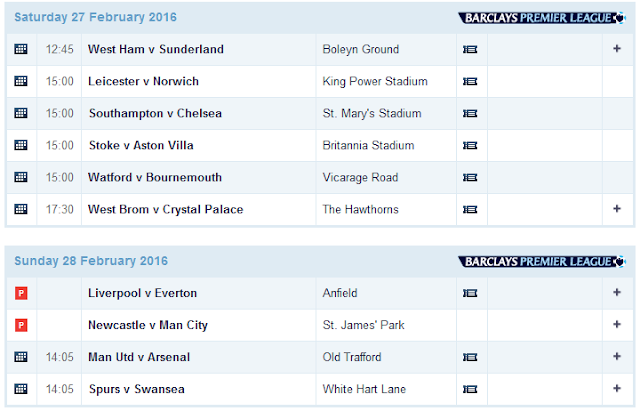640x411 pixels.
Task: Expand Newcastle v Man City plus sign
Action: 617,324
